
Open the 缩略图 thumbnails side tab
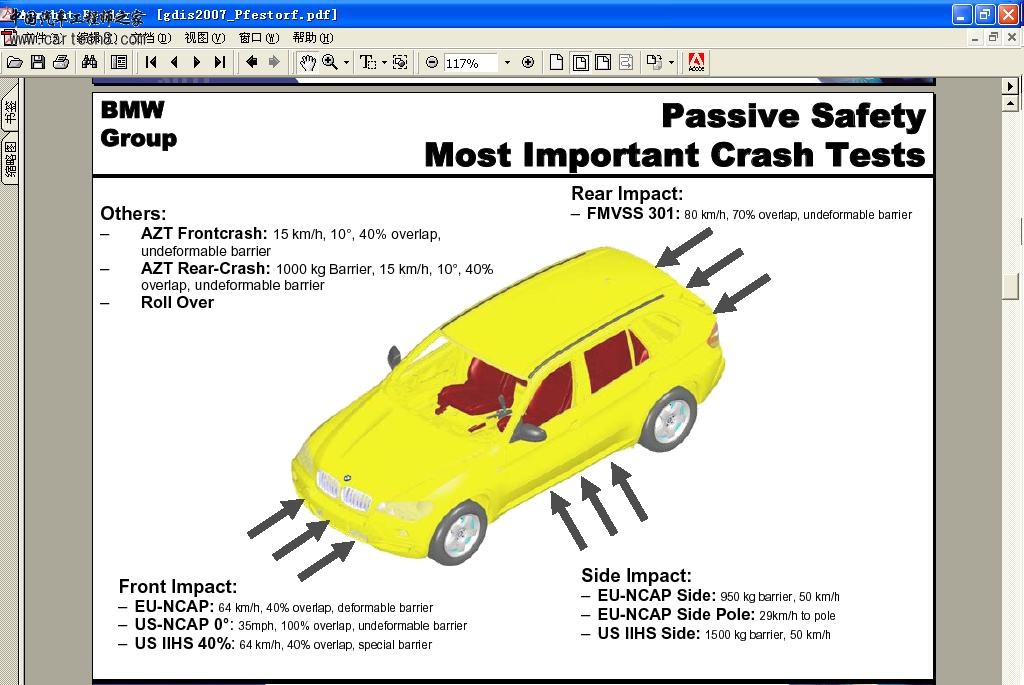click(x=10, y=159)
